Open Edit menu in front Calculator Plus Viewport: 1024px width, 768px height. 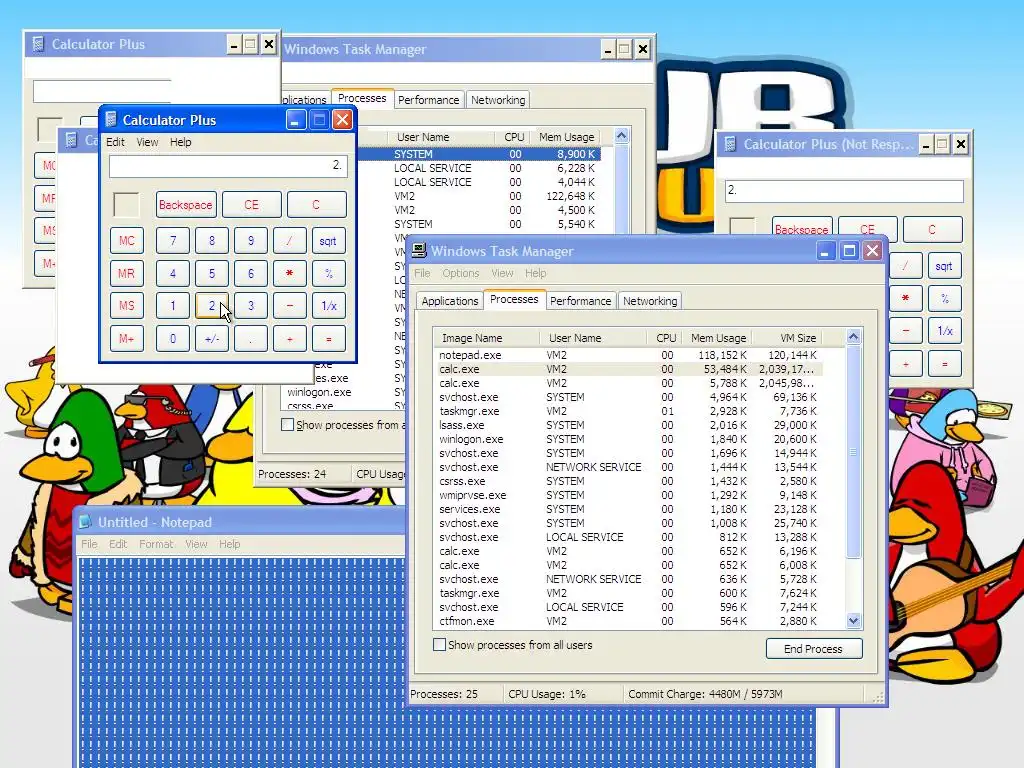click(115, 142)
